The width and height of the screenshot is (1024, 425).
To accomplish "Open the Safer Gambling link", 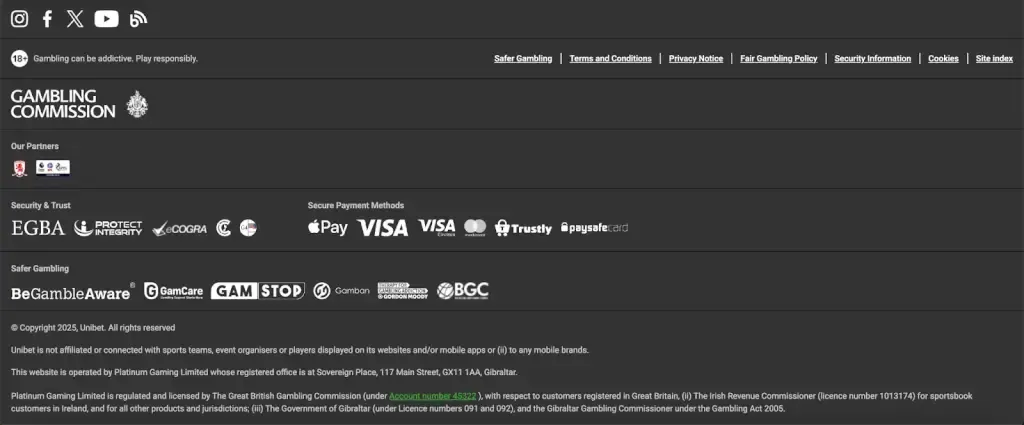I will pos(523,59).
